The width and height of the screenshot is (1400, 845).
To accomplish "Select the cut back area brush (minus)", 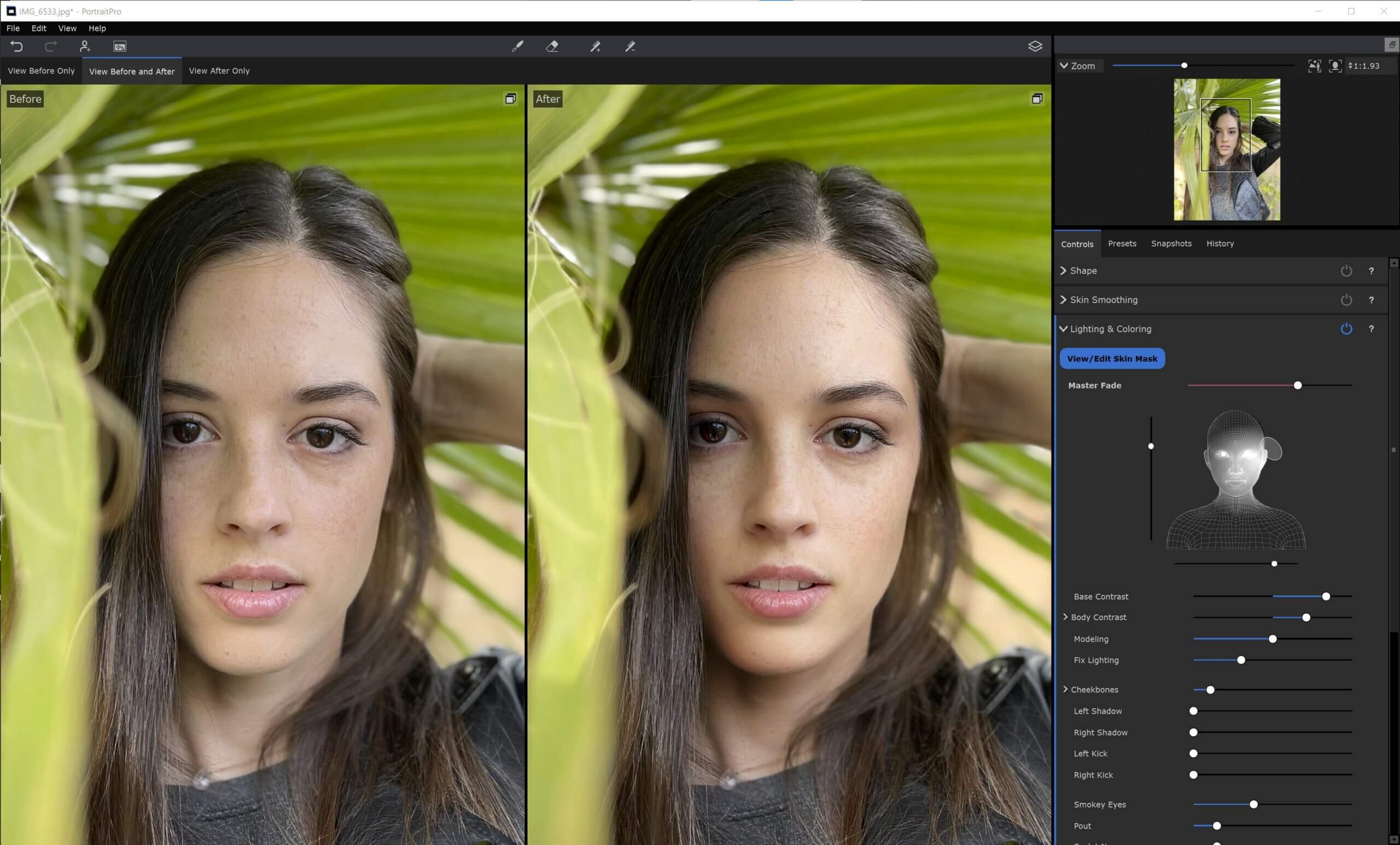I will tap(630, 46).
